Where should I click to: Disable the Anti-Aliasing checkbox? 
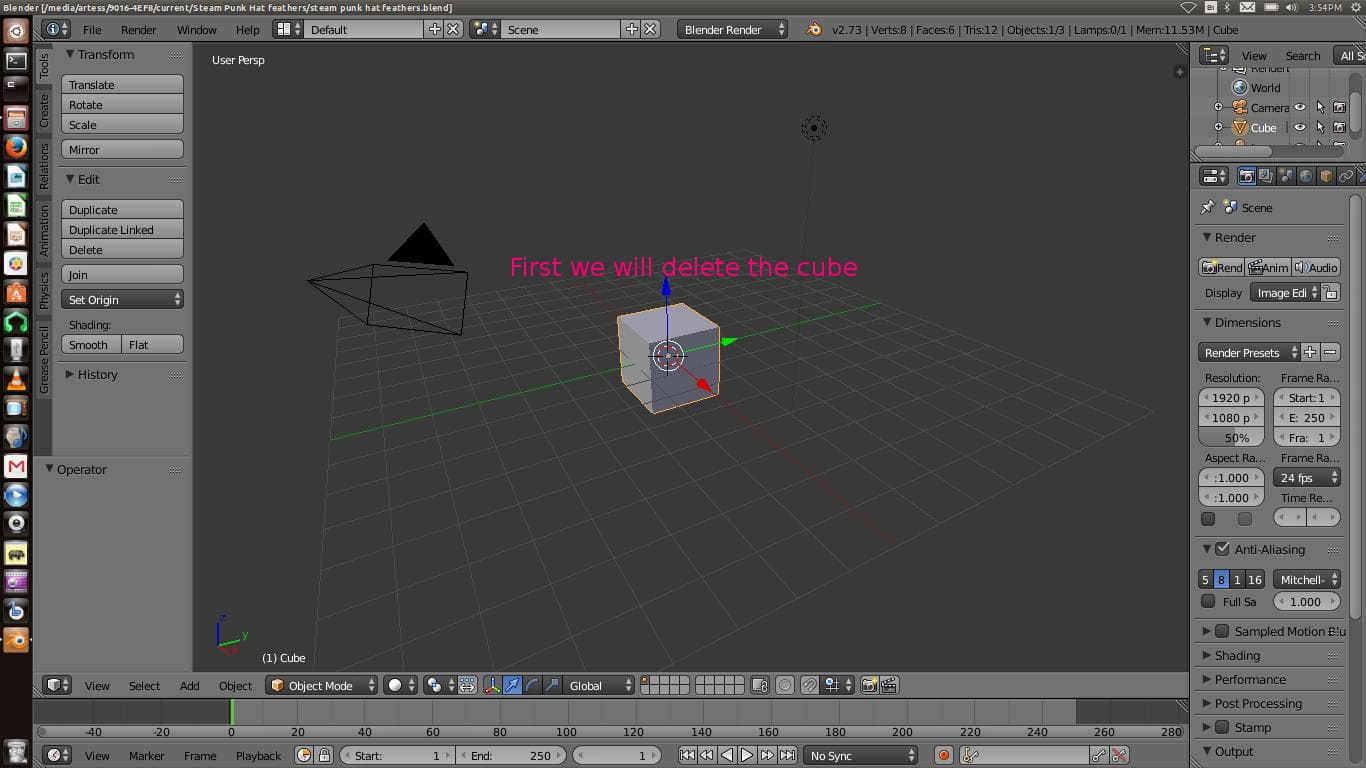(x=1222, y=549)
